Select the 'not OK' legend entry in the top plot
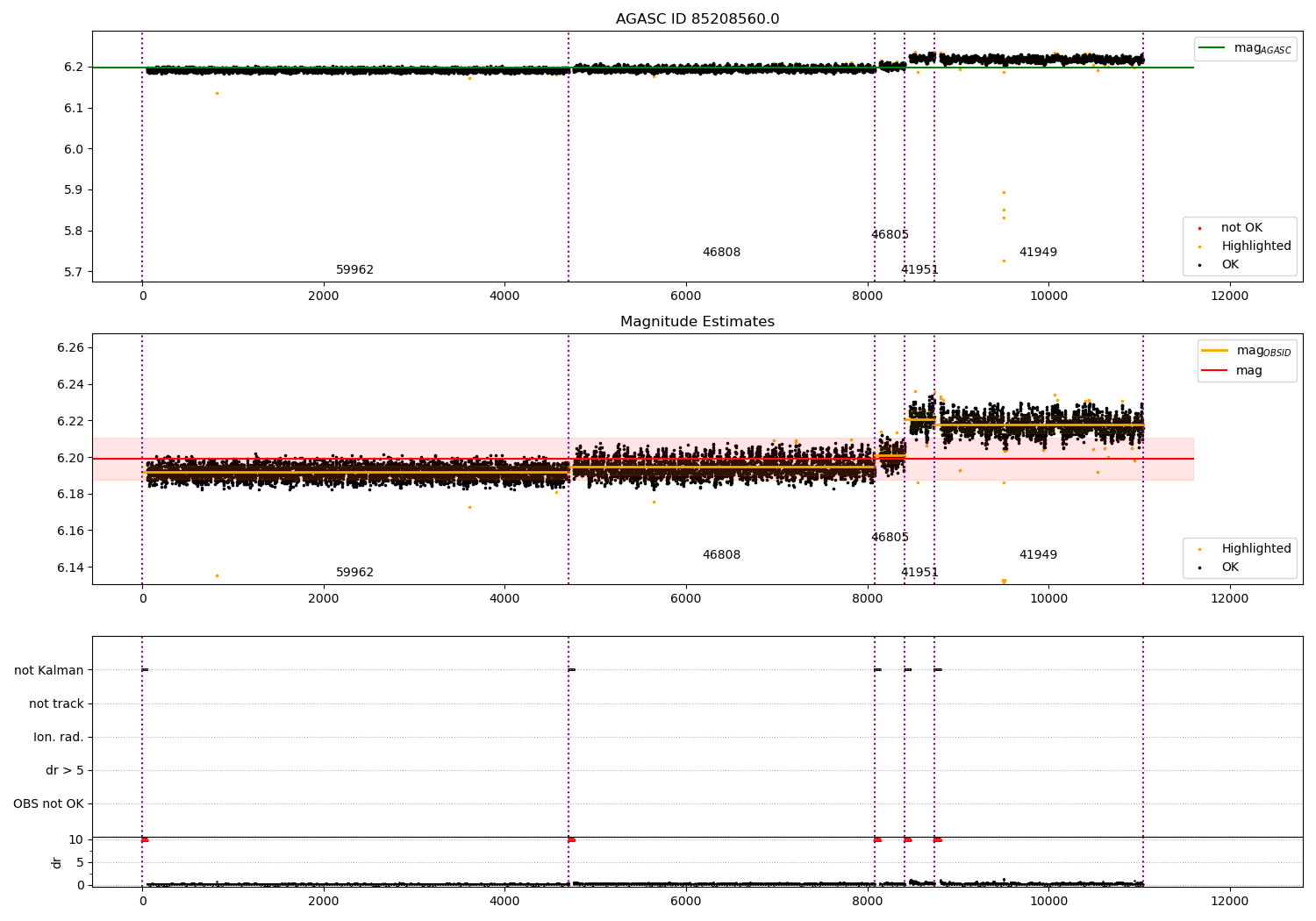1316x921 pixels. tap(1241, 228)
